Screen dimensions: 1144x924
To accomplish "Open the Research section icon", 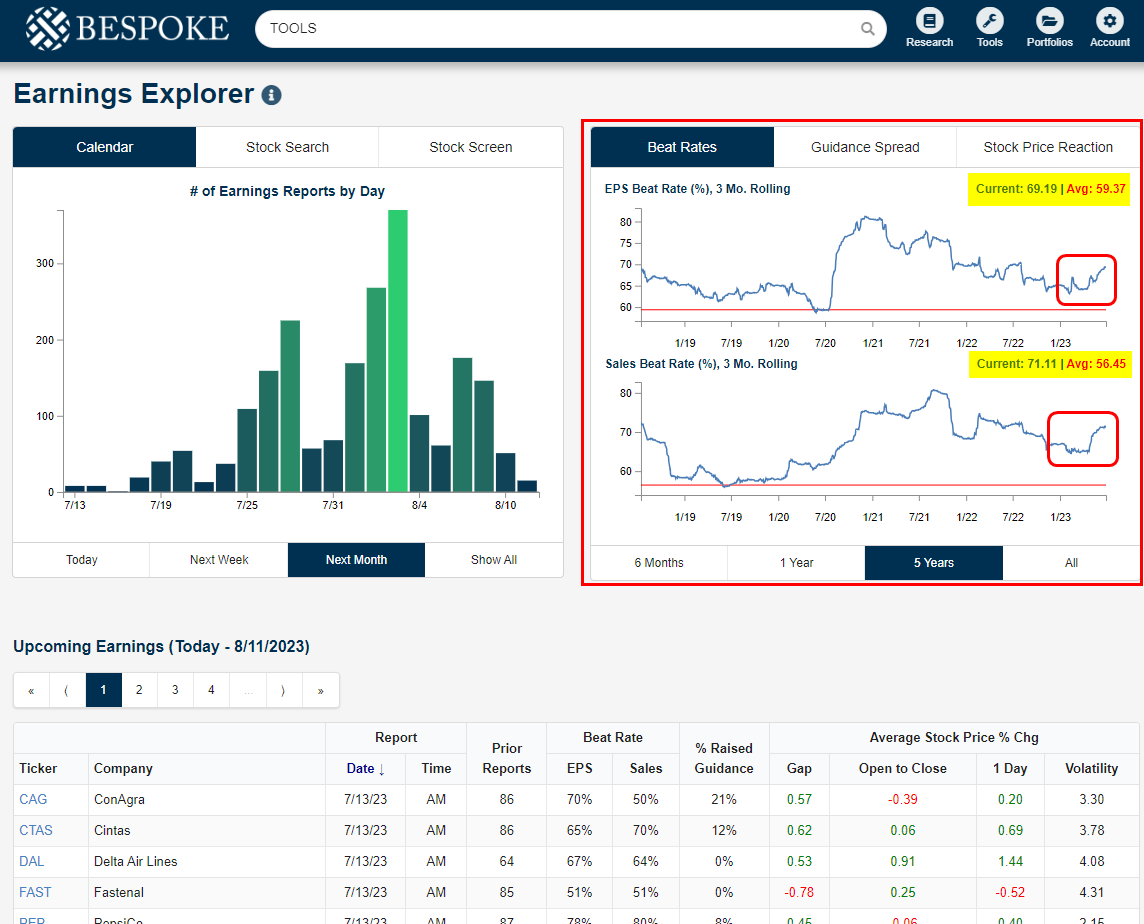I will (x=929, y=24).
